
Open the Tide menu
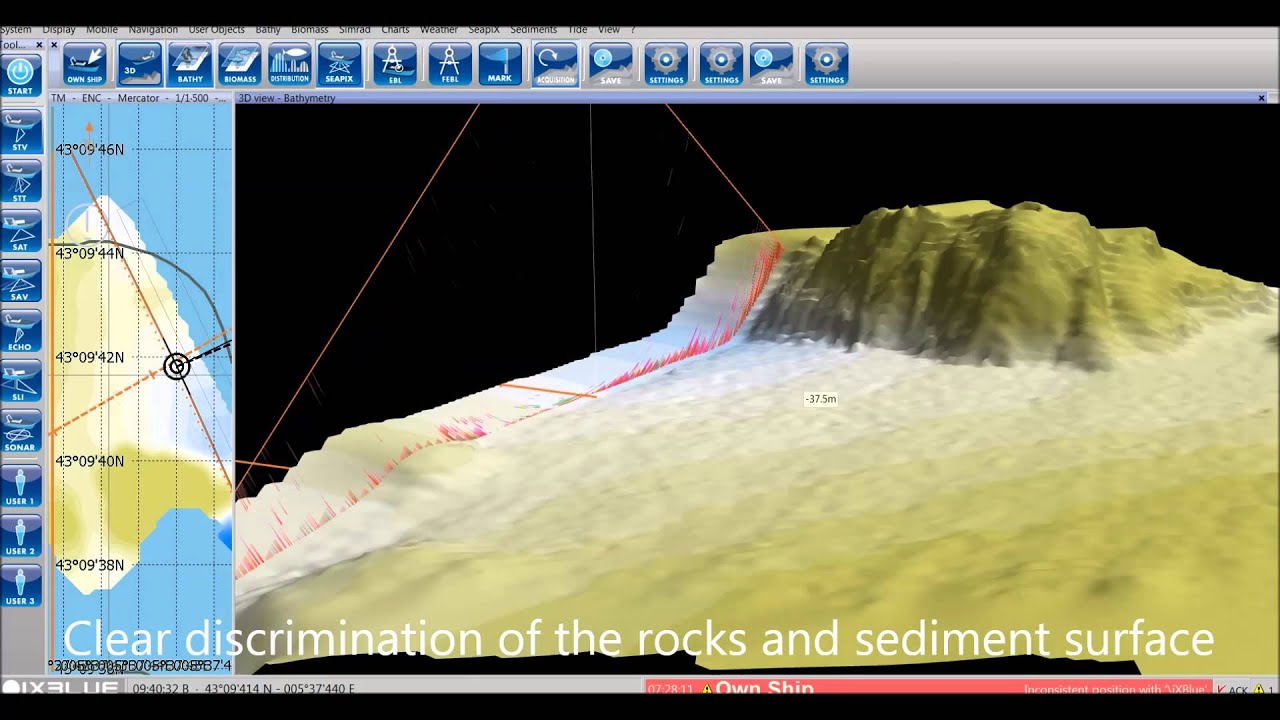click(x=577, y=30)
